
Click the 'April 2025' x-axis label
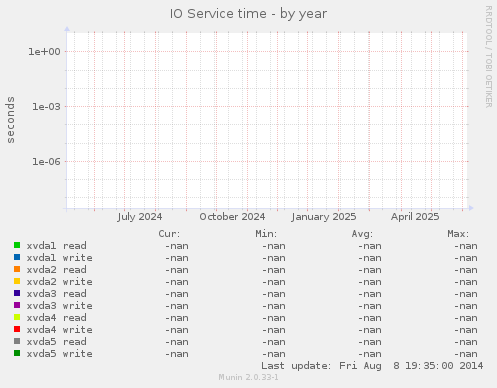pyautogui.click(x=415, y=217)
